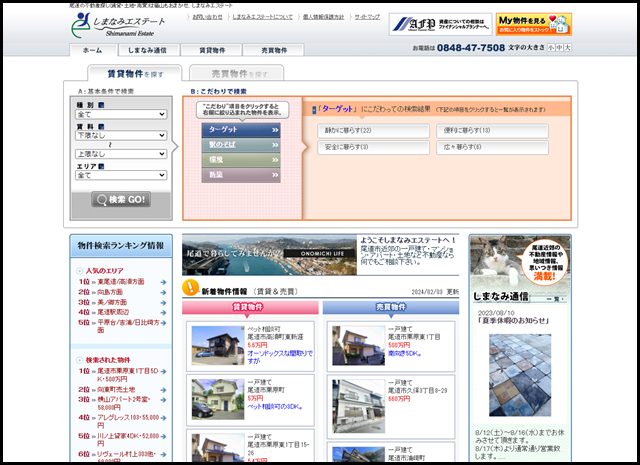The height and width of the screenshot is (465, 640).
Task: Open the AFP financial planner banner
Action: pos(440,24)
